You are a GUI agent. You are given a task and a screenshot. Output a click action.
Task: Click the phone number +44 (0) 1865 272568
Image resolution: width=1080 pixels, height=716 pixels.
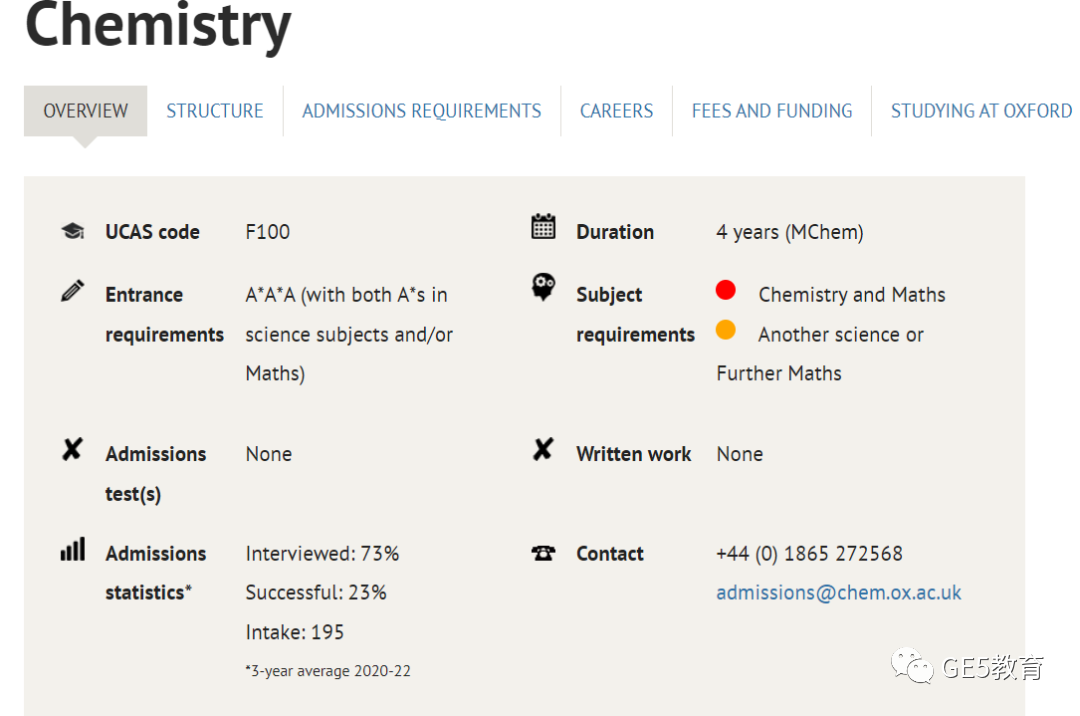(809, 554)
